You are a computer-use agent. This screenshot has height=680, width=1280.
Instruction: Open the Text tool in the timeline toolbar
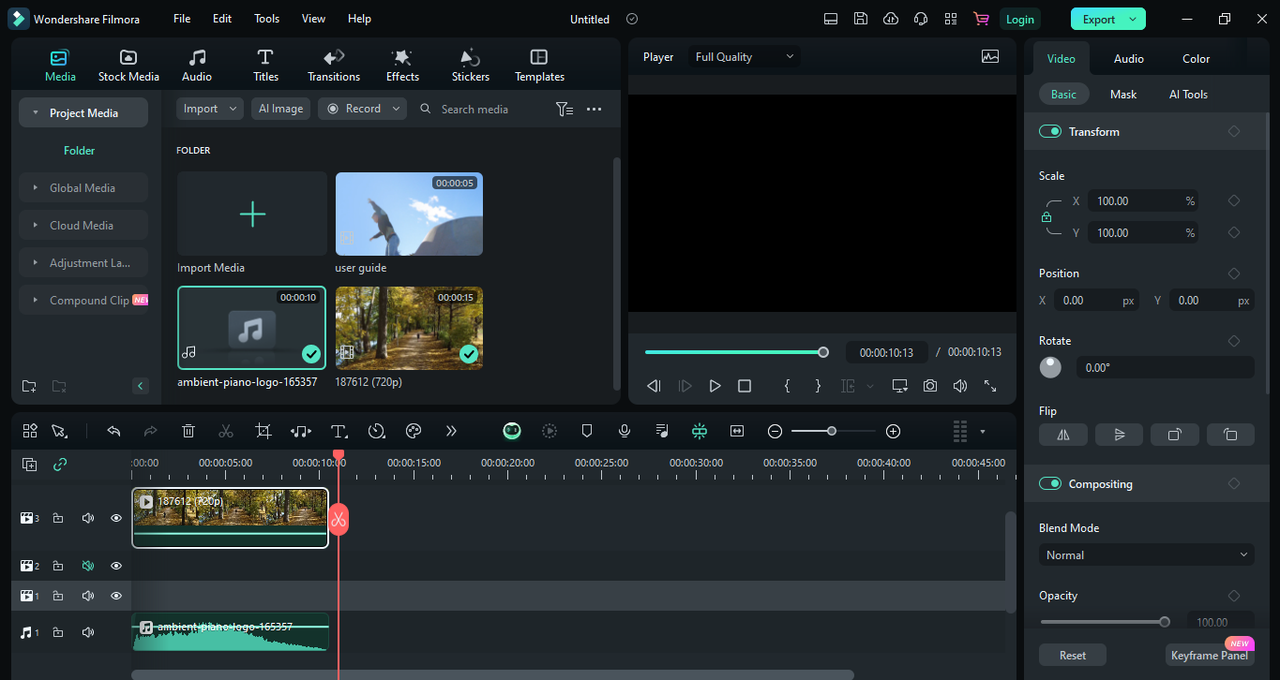[339, 430]
